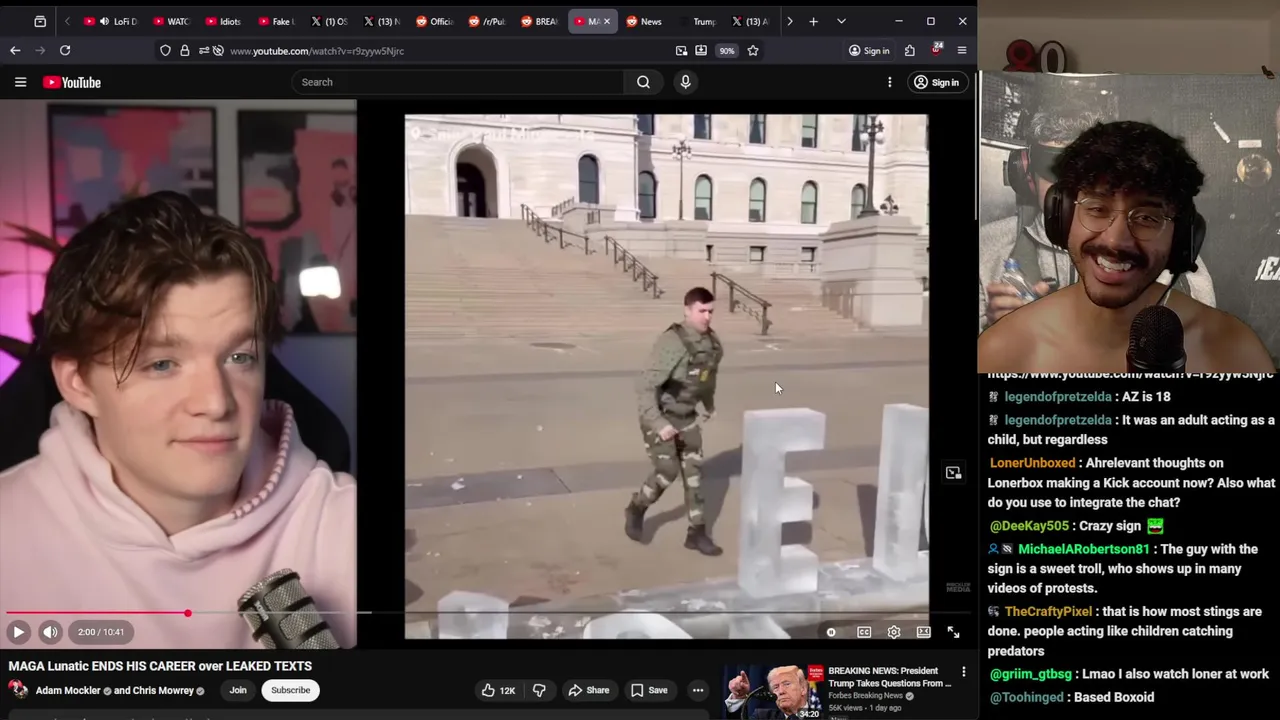Switch to the Fake tab
The image size is (1280, 720).
click(275, 21)
